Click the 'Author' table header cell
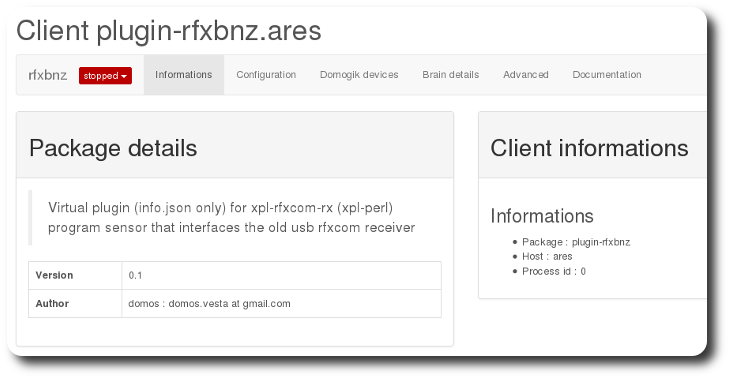 (75, 304)
